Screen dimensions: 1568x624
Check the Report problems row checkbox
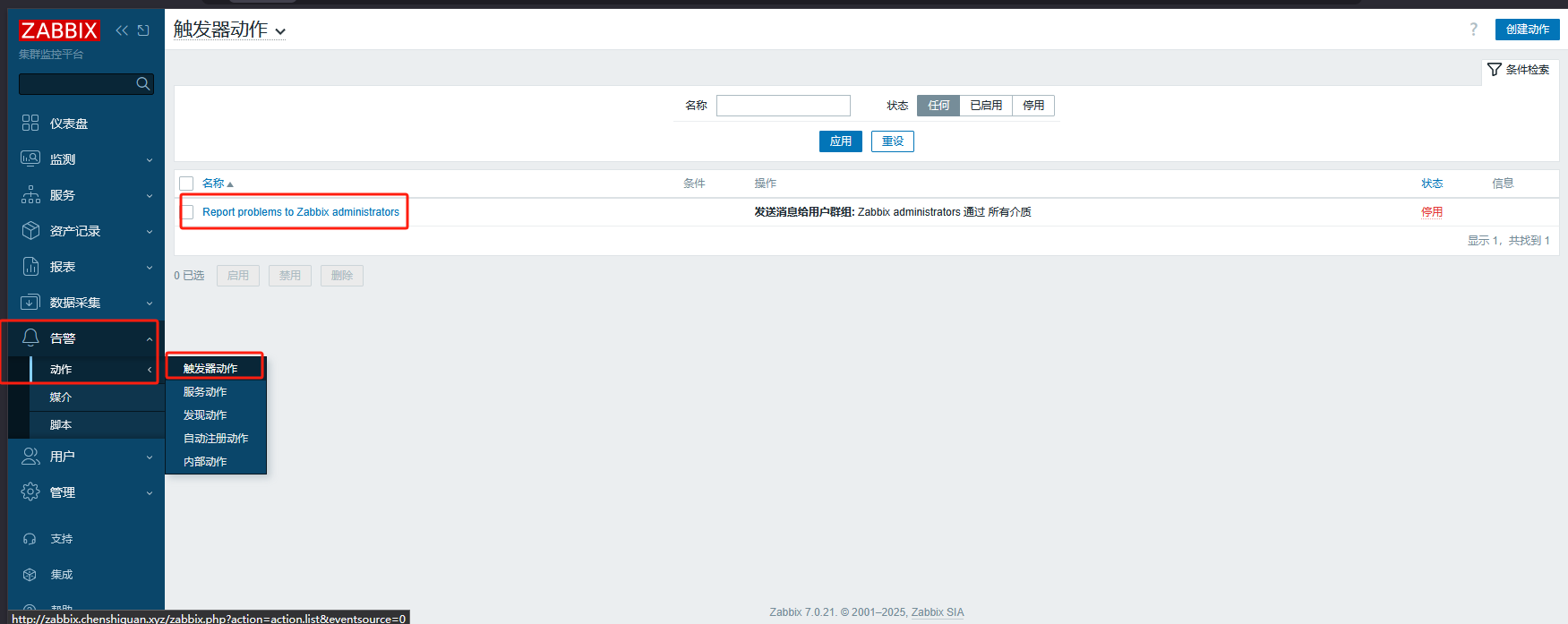(x=188, y=212)
